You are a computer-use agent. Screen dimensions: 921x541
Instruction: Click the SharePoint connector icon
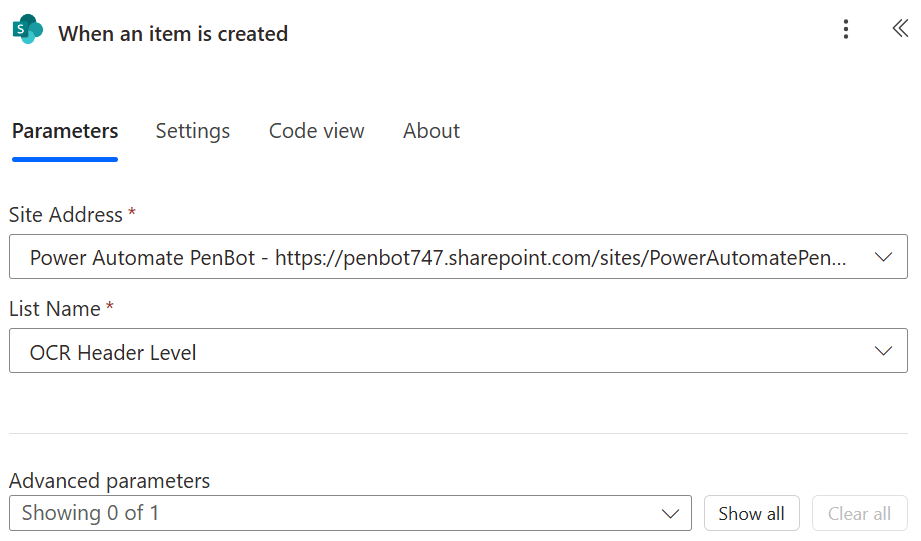(x=27, y=31)
